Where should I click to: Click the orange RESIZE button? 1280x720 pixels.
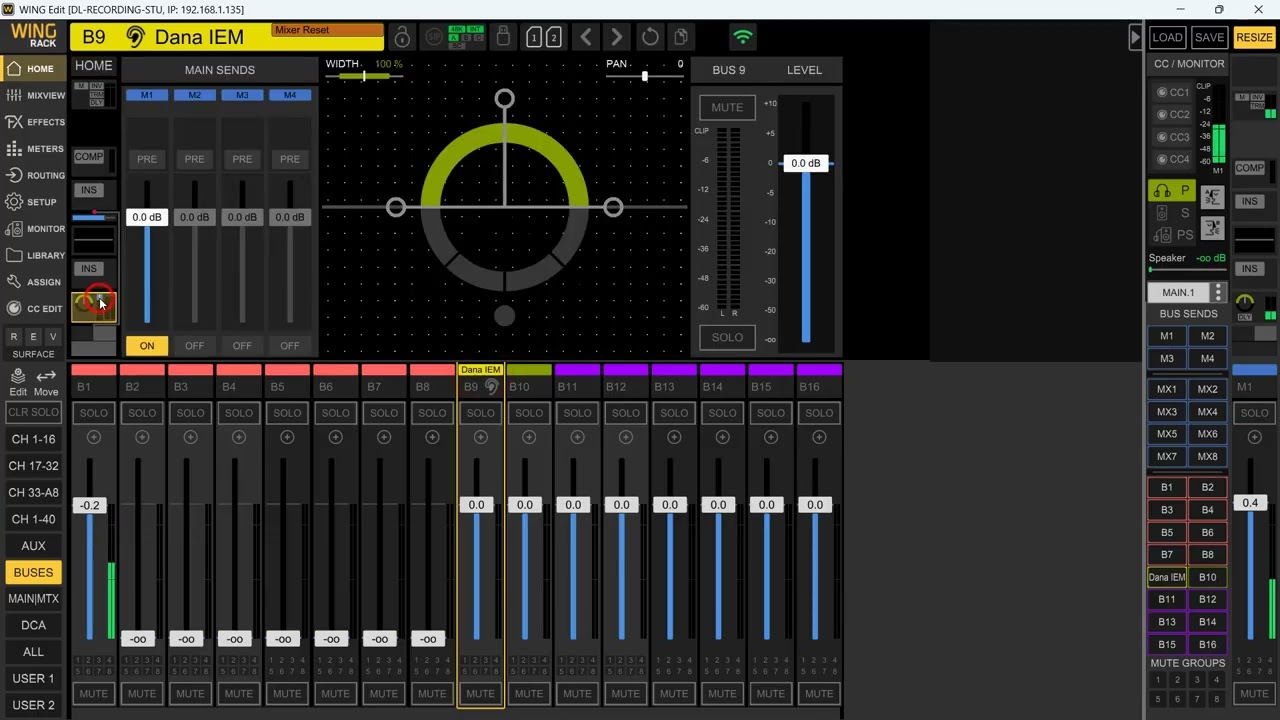[x=1254, y=38]
